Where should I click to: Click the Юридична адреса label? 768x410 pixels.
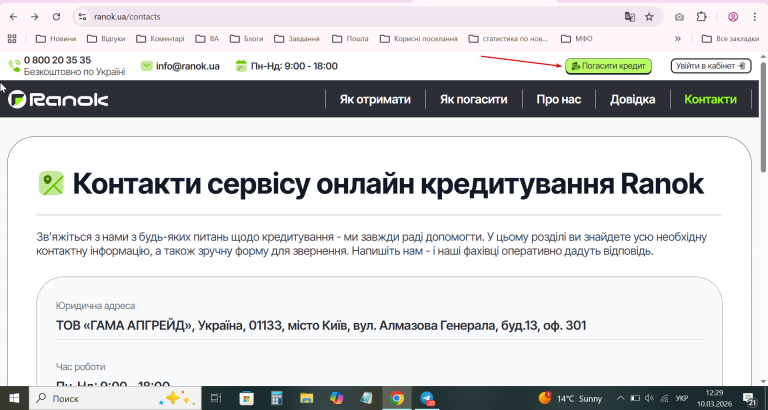96,306
